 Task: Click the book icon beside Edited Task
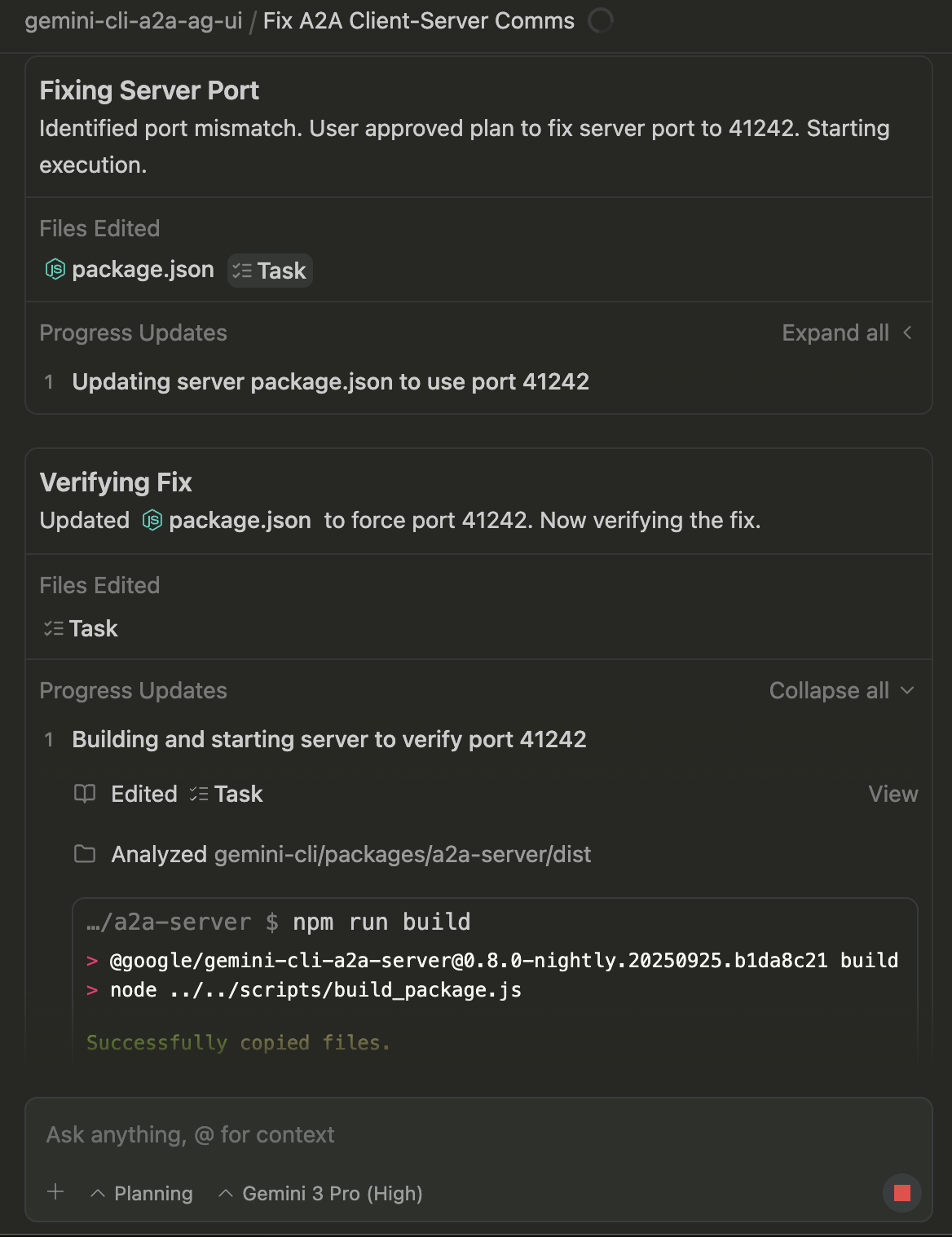pos(86,794)
